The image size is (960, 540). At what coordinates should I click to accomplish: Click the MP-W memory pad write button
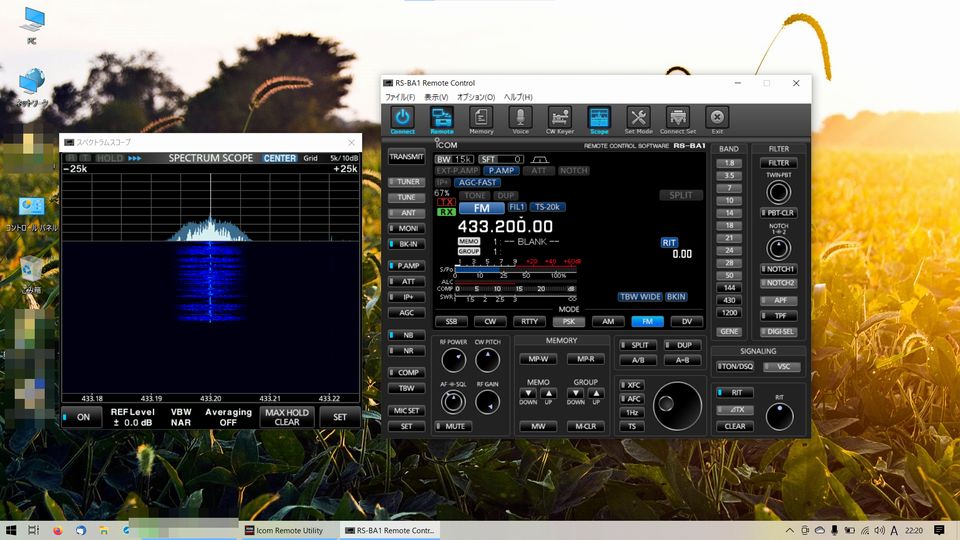point(538,359)
